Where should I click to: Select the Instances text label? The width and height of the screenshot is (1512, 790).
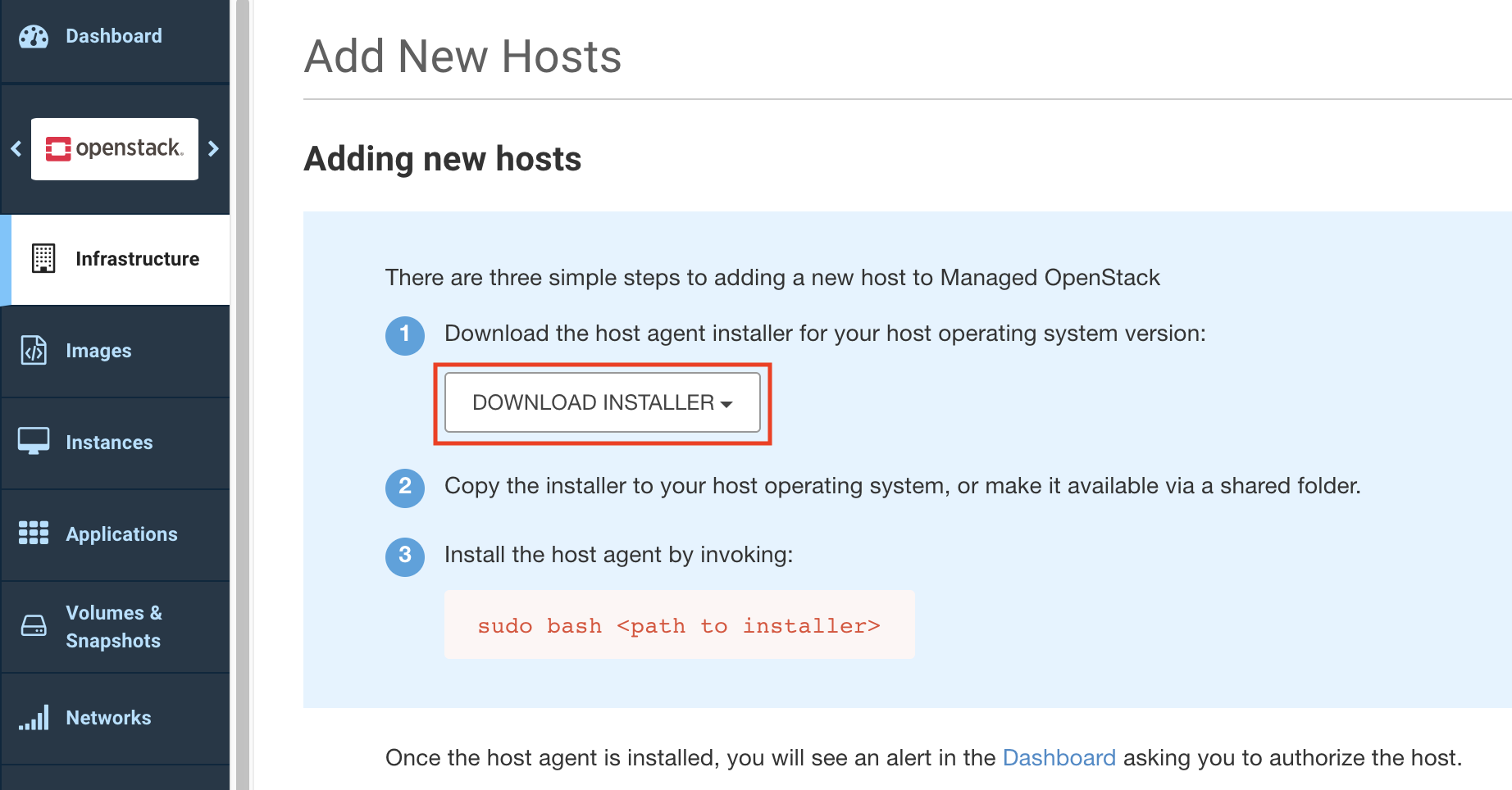[109, 443]
